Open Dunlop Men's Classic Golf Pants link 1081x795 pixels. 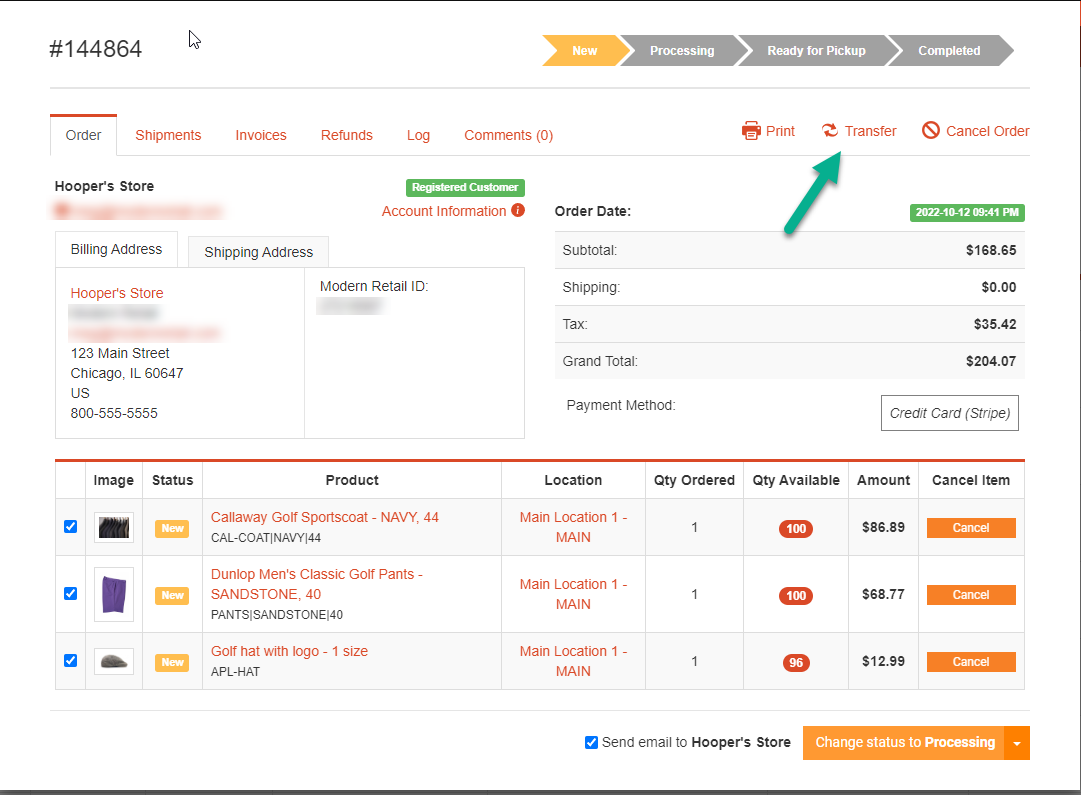coord(316,584)
